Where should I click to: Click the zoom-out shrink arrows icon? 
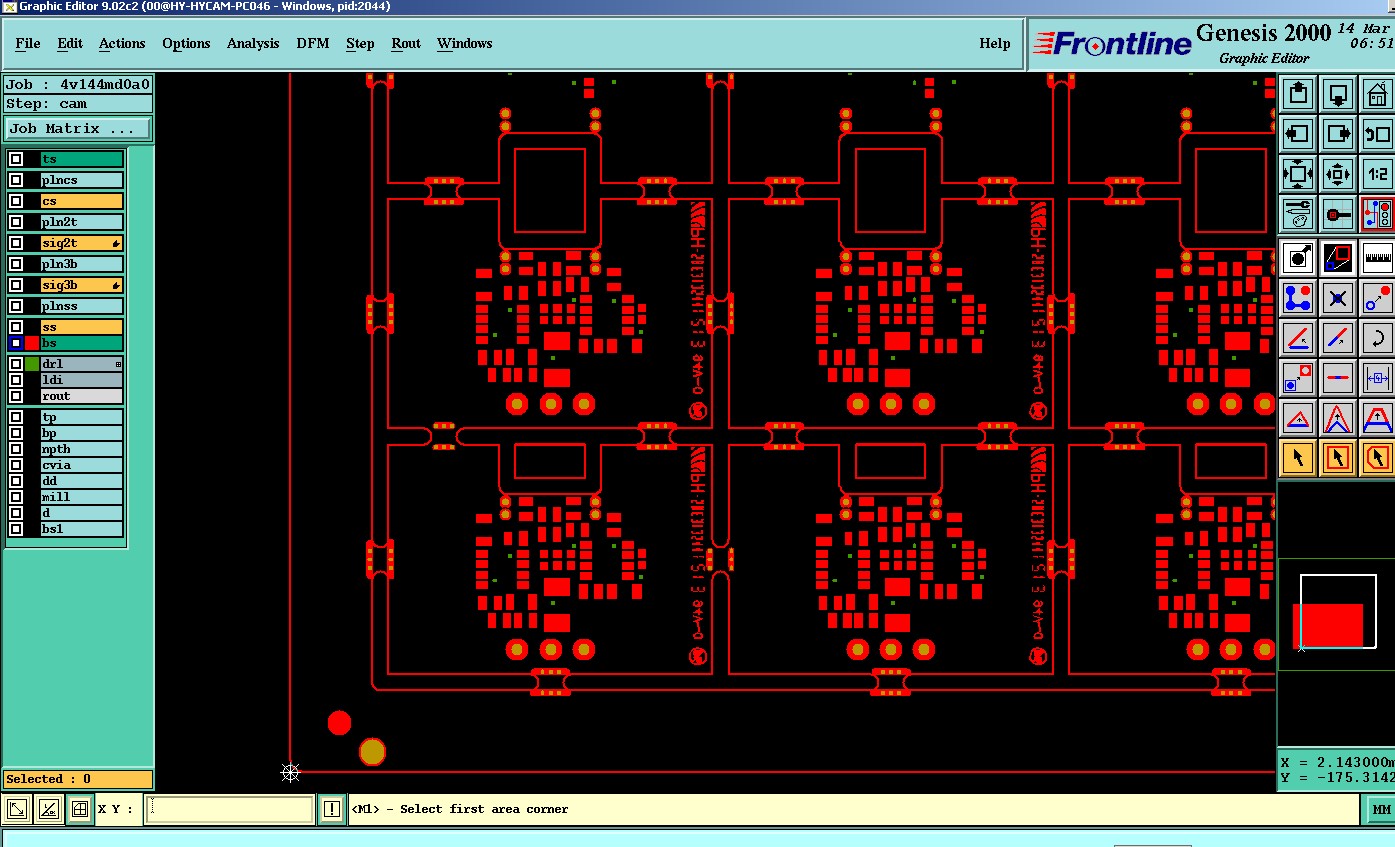tap(1338, 174)
